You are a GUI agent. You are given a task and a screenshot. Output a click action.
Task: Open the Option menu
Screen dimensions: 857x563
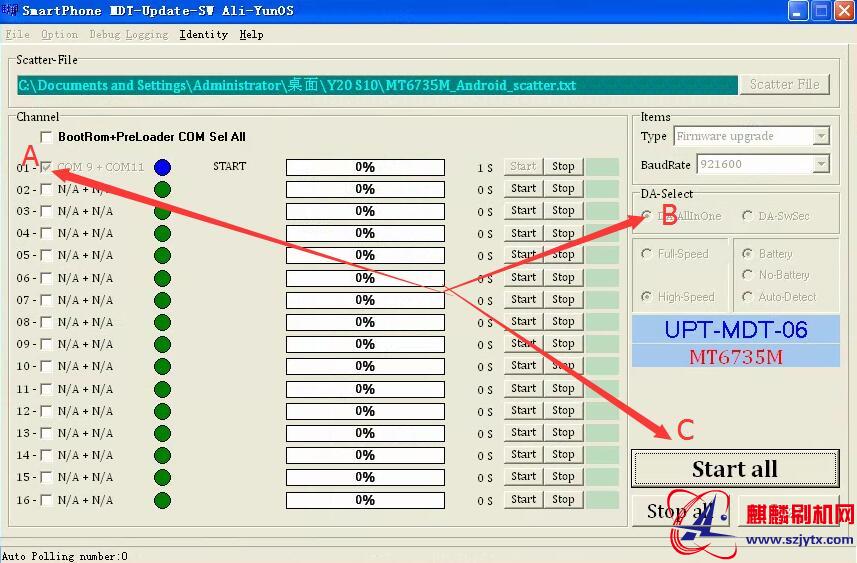click(60, 34)
